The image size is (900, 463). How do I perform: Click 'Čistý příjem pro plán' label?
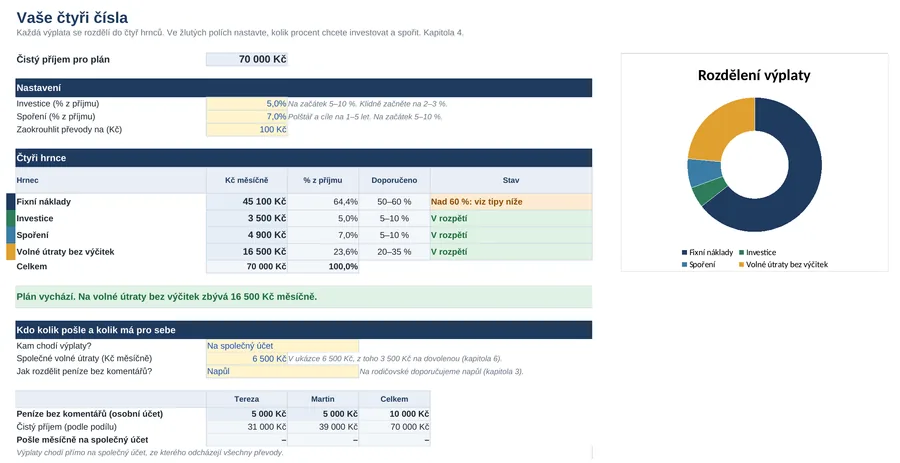(x=63, y=60)
